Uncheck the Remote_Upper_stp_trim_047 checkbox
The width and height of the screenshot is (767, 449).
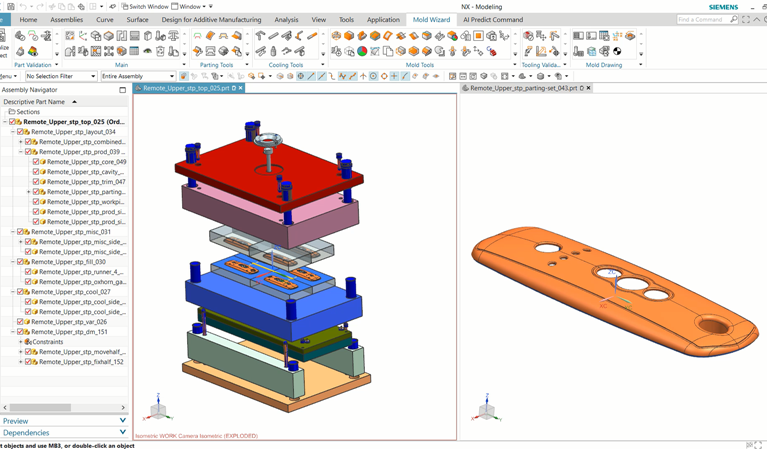(36, 181)
